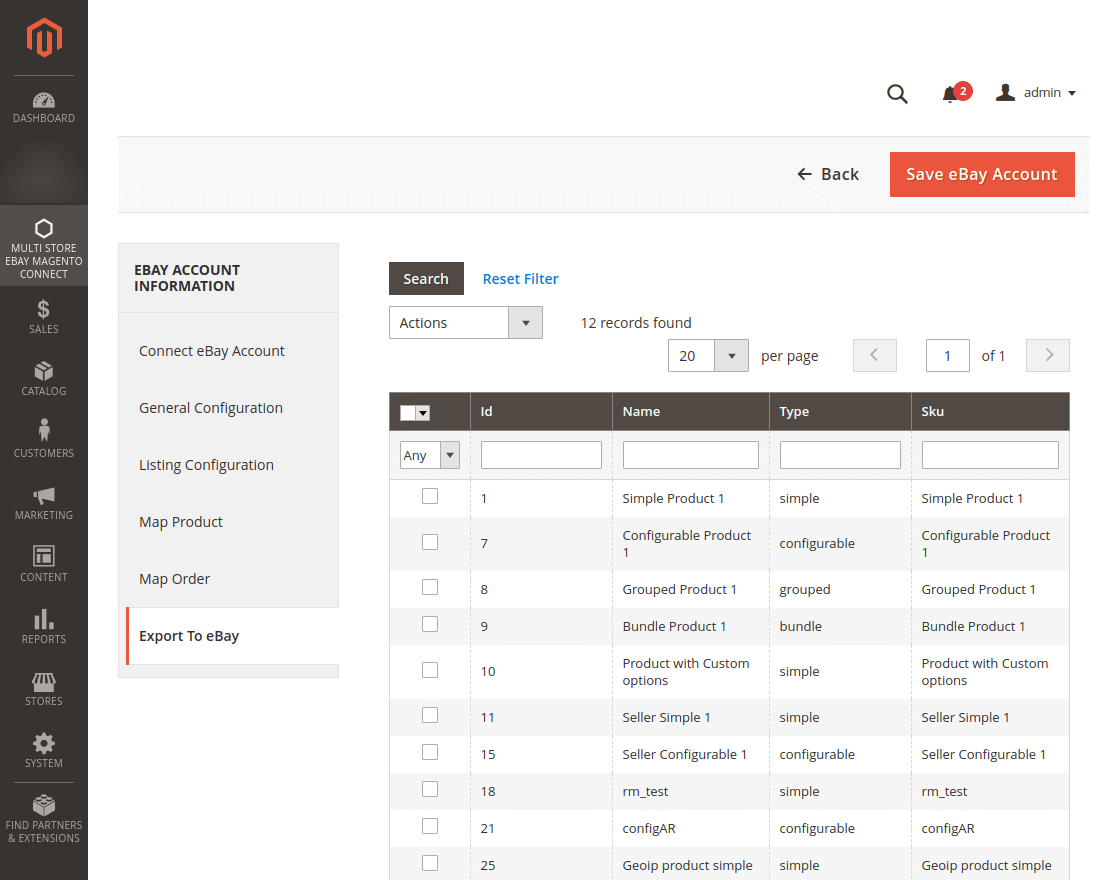Click the Sku filter input field
The height and width of the screenshot is (880, 1120).
coord(990,455)
